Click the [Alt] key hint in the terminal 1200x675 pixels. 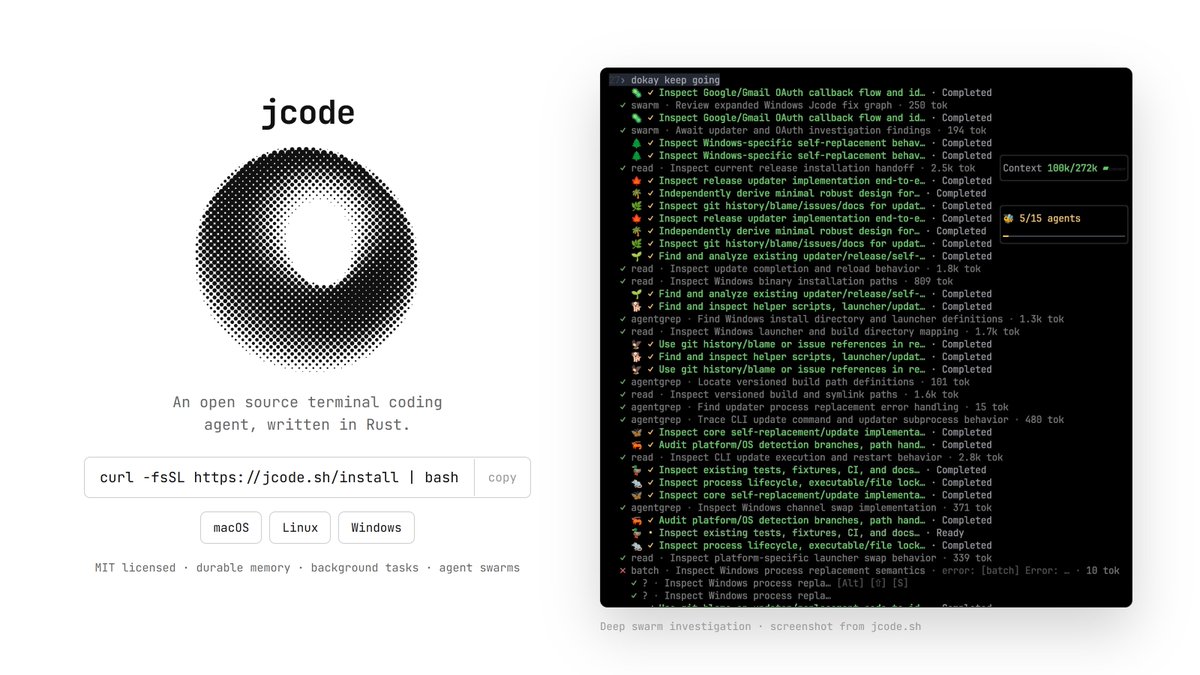tap(851, 583)
